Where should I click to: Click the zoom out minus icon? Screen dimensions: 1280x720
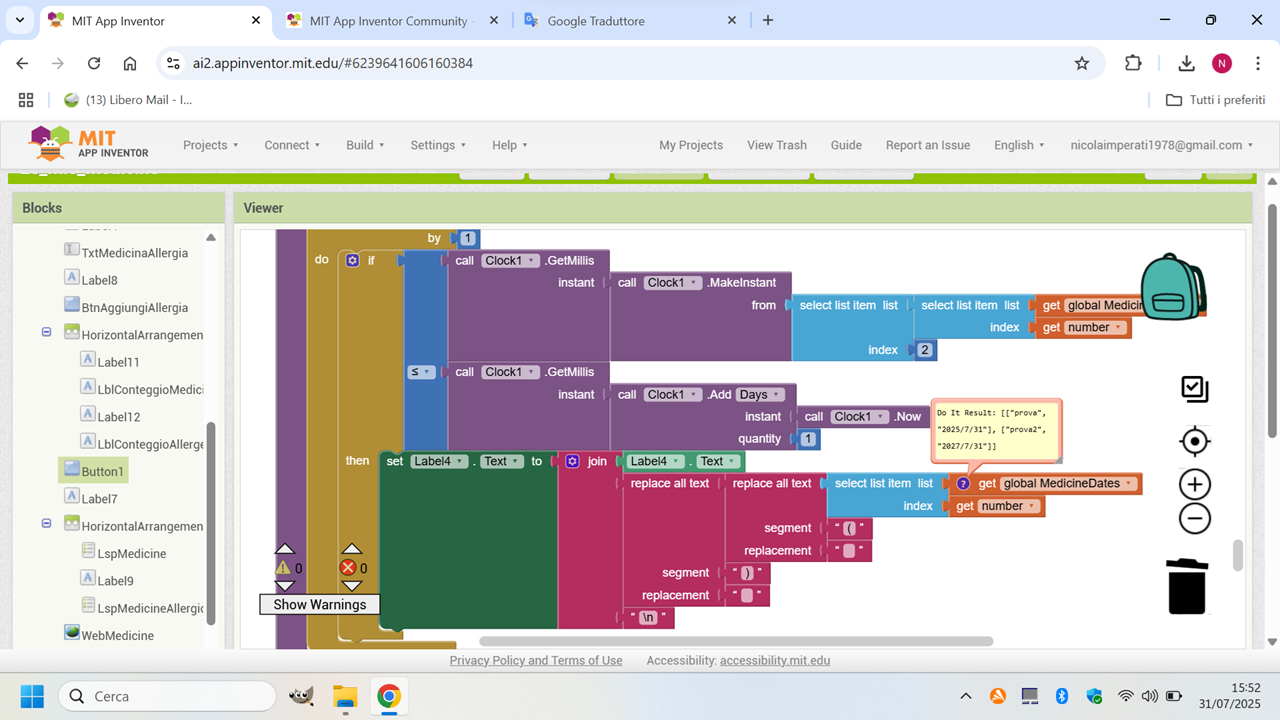1195,518
